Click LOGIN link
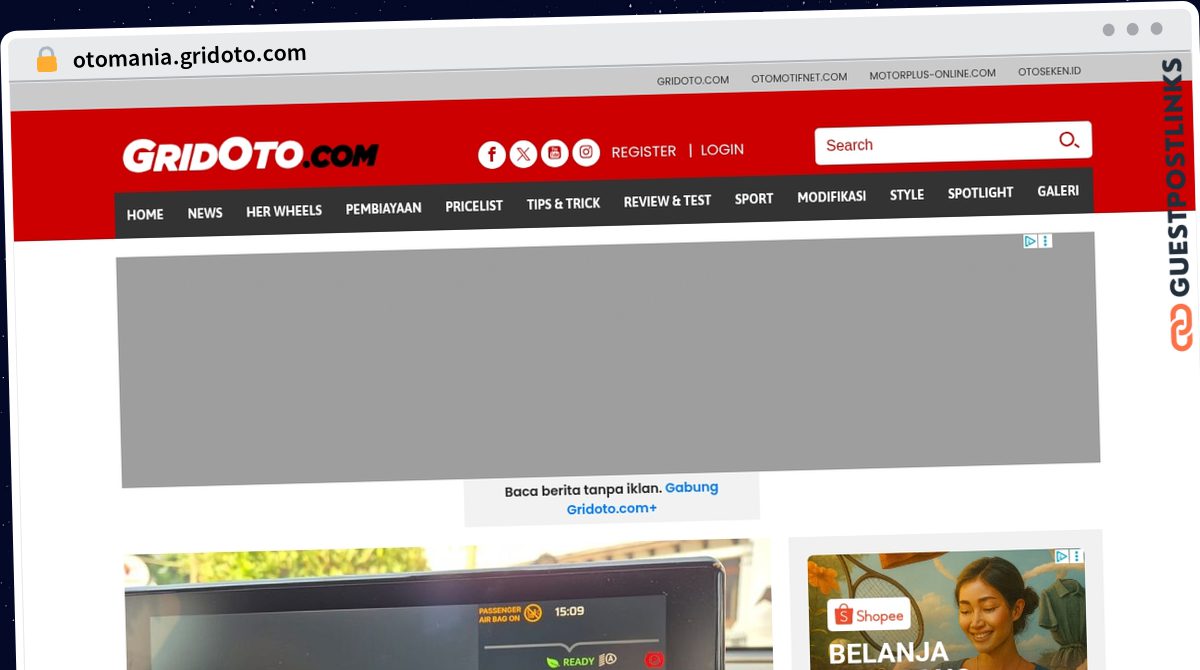Viewport: 1200px width, 670px height. pyautogui.click(x=722, y=149)
